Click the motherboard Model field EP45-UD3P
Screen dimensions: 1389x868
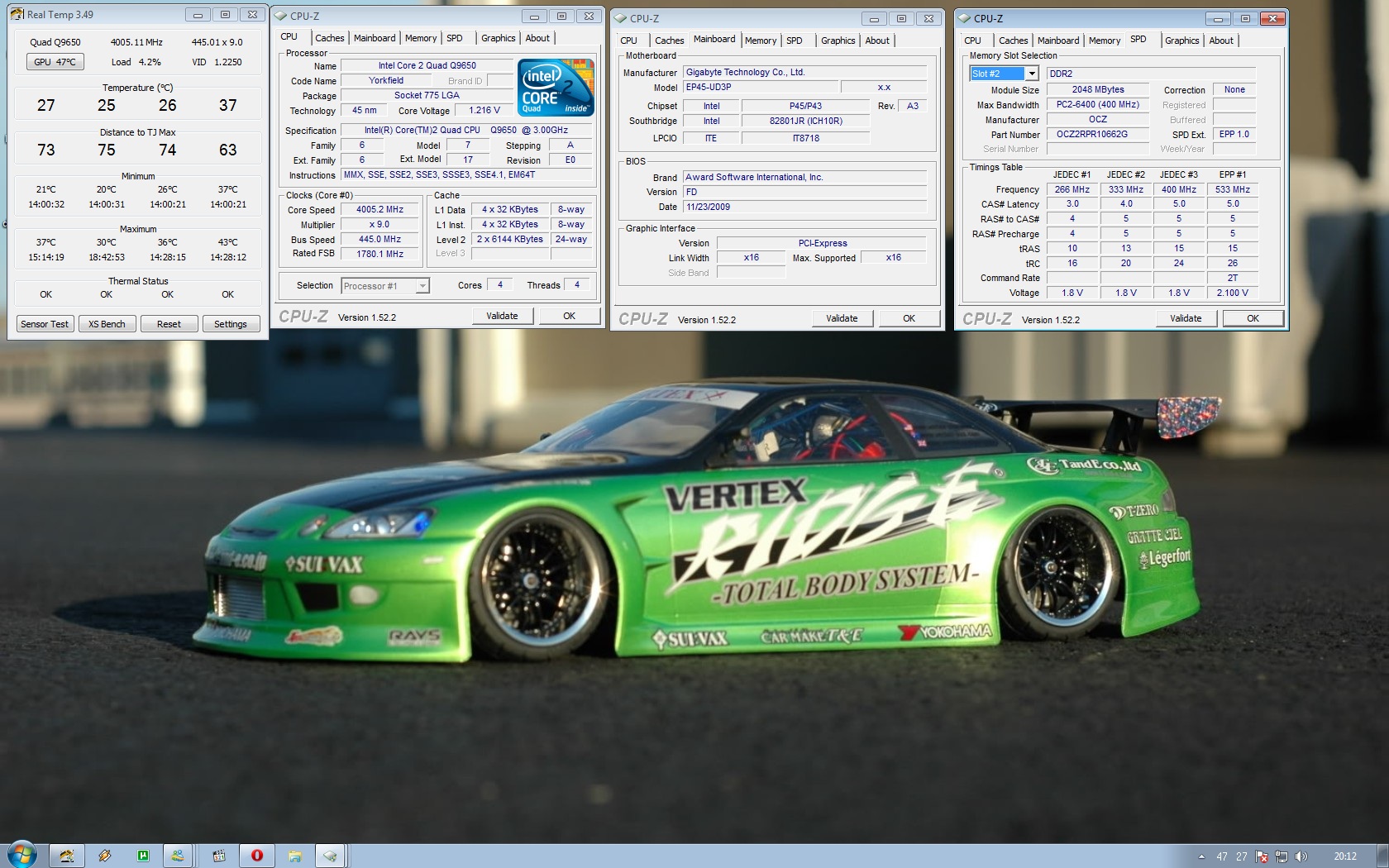coord(760,87)
